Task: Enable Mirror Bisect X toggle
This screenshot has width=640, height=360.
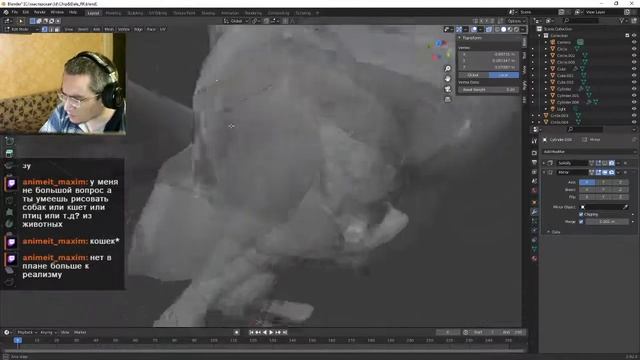Action: 587,189
